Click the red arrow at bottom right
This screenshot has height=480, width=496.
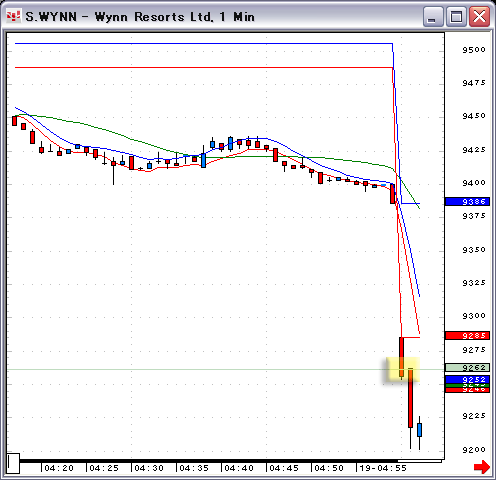point(482,467)
